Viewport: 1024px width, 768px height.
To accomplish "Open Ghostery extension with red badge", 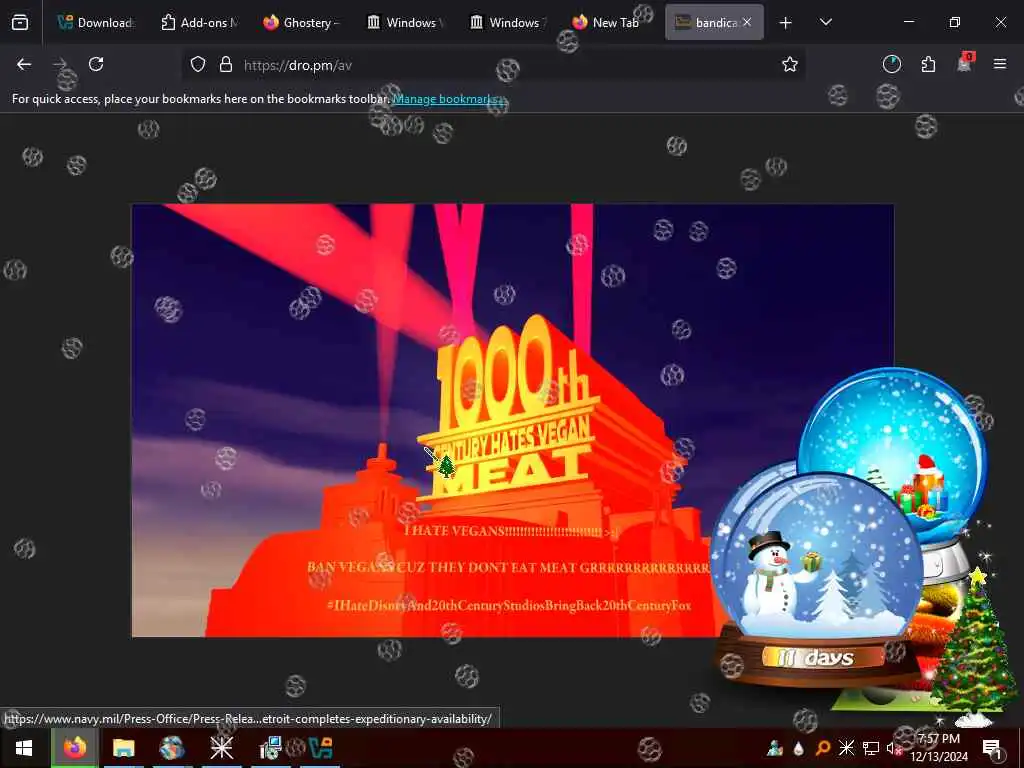I will [965, 63].
